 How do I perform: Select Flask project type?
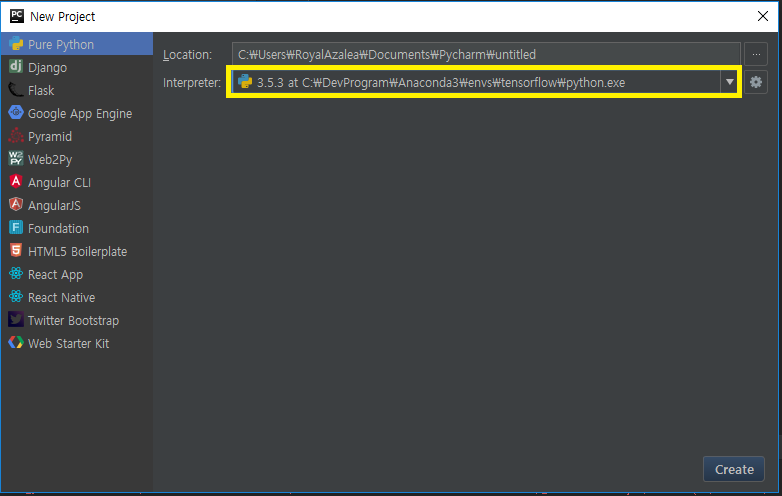click(77, 90)
